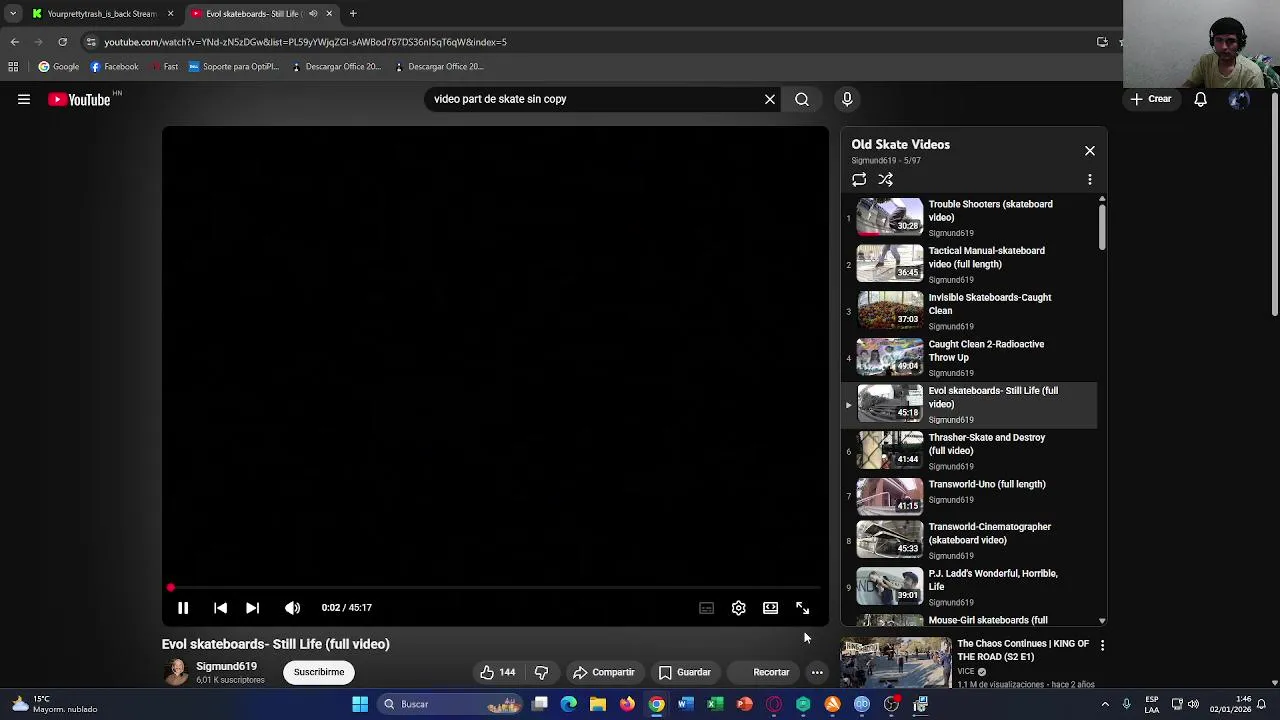Open YouTube notifications bell
Image resolution: width=1280 pixels, height=720 pixels.
point(1200,99)
